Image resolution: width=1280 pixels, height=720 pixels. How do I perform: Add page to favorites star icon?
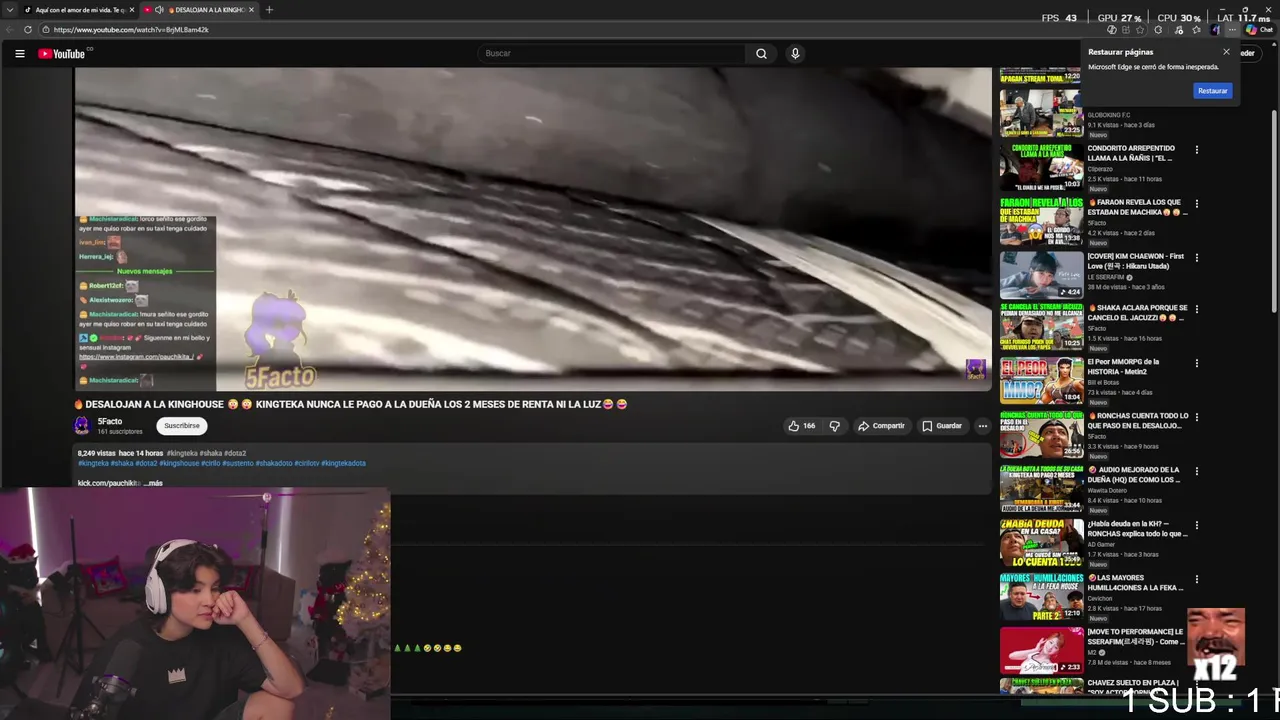click(1140, 30)
